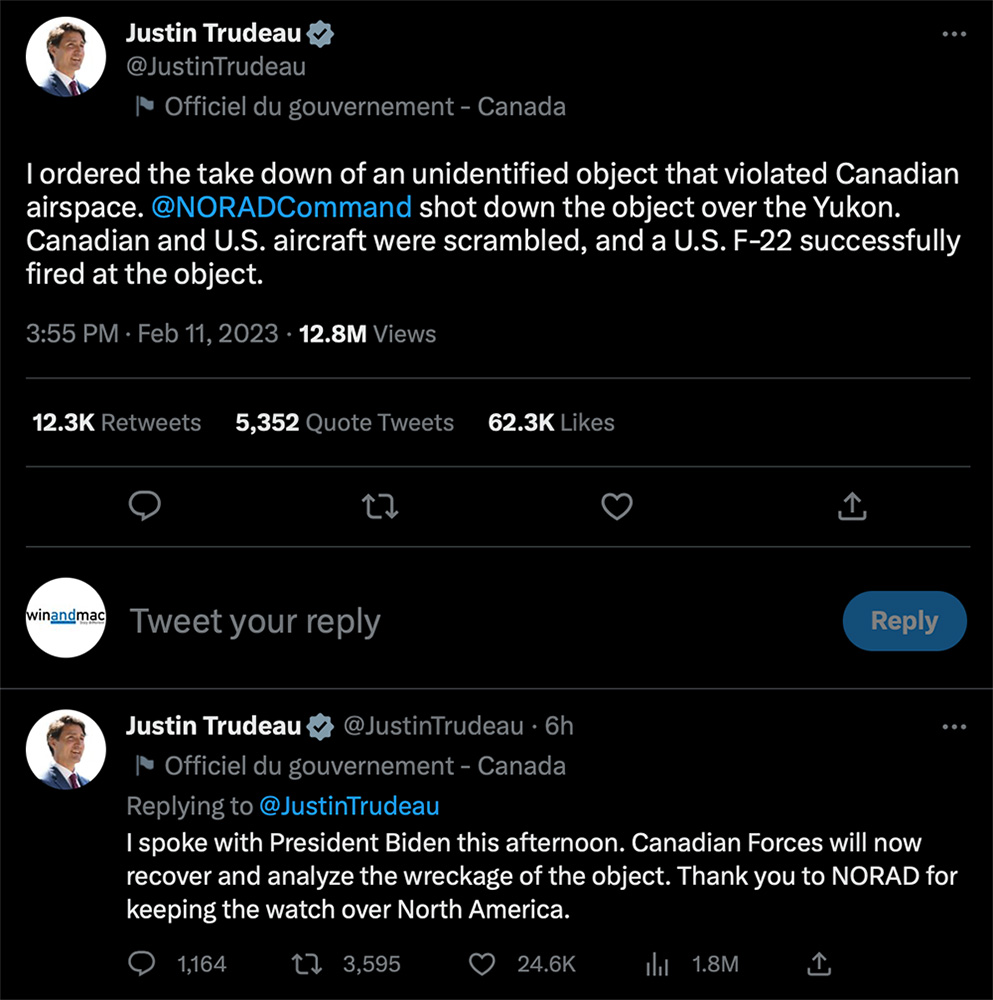Share the reply tweet about President Biden

point(819,964)
